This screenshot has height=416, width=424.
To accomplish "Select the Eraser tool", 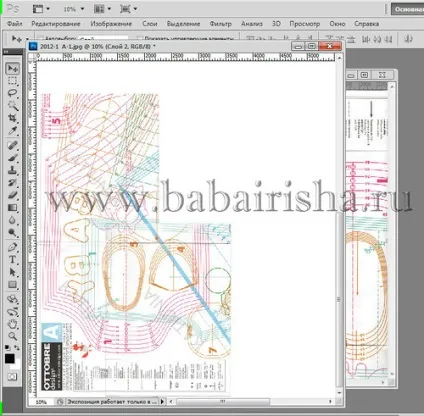I will click(13, 195).
